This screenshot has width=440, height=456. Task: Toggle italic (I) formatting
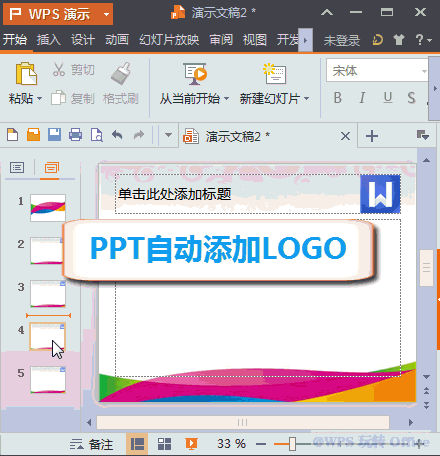coord(362,98)
